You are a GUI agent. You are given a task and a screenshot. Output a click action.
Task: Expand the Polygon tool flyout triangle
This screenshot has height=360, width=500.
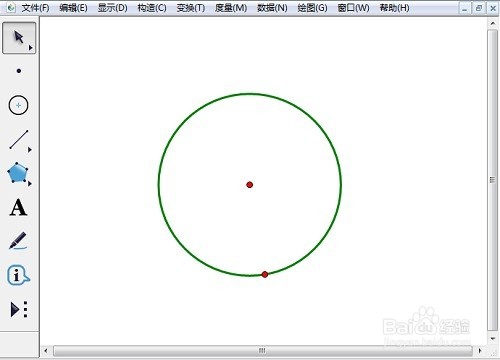[30, 184]
